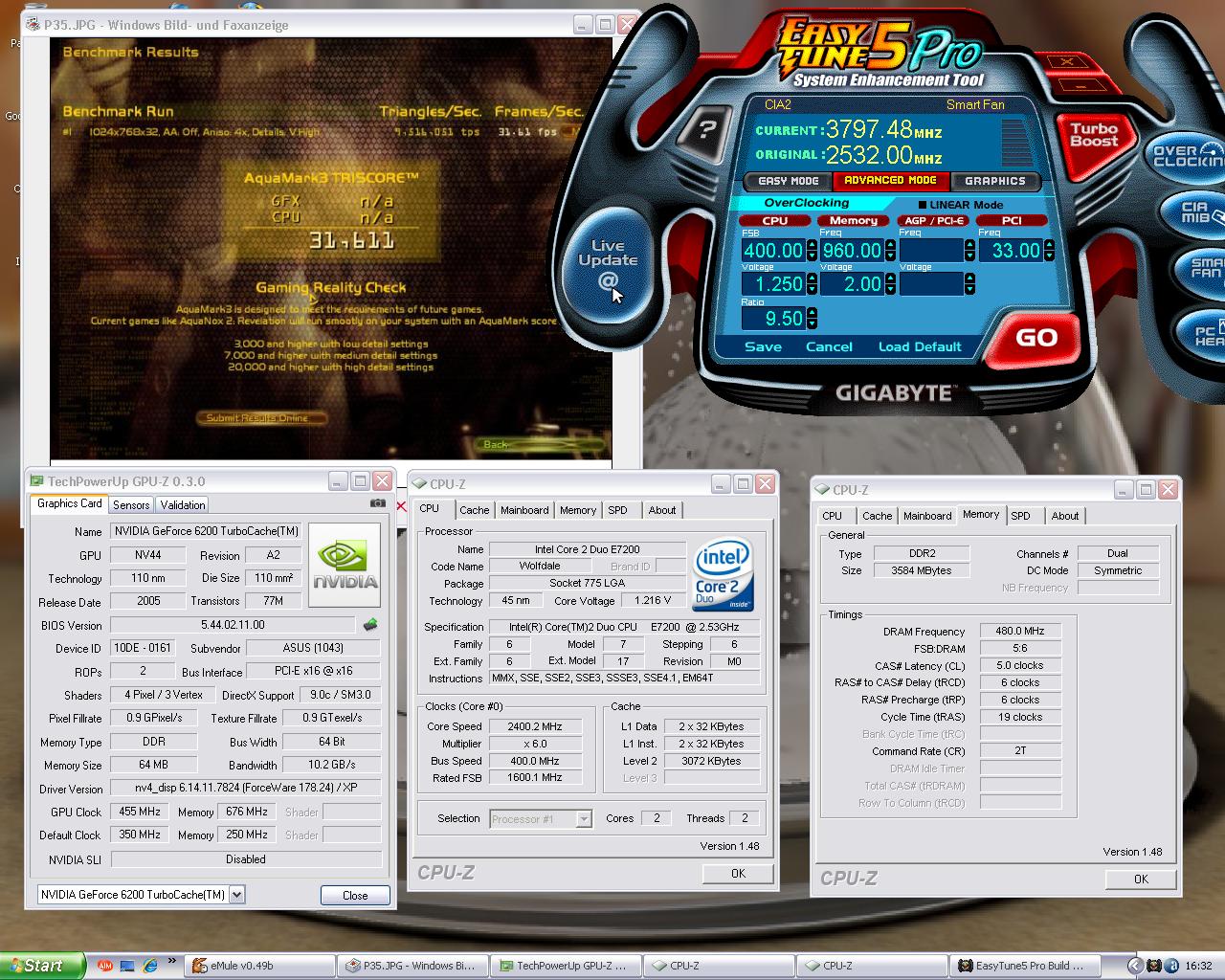
Task: Toggle the LINEAR Mode checkbox
Action: click(x=923, y=205)
